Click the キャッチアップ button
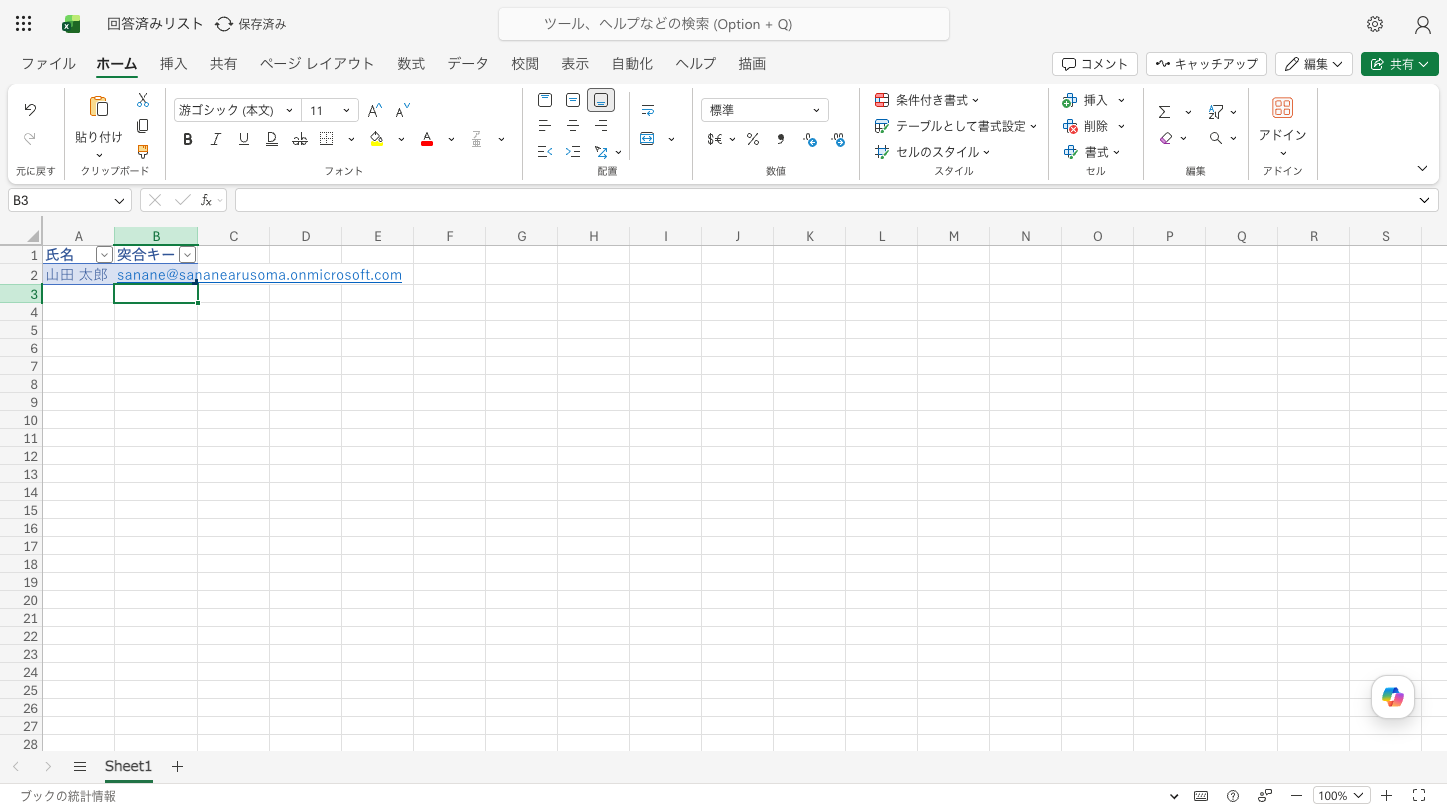 [x=1206, y=64]
